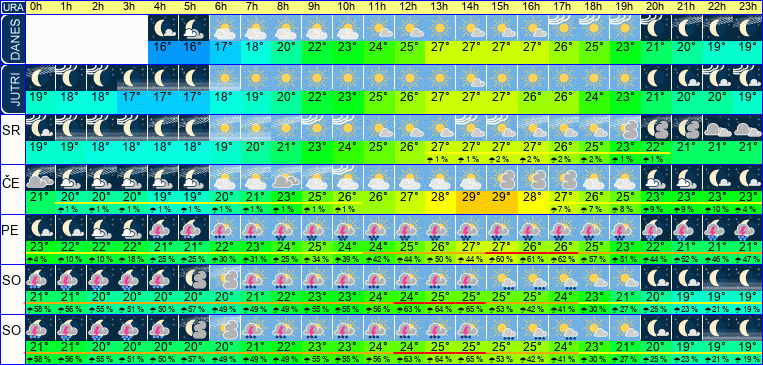
Task: Click the 12h column header
Action: point(410,7)
